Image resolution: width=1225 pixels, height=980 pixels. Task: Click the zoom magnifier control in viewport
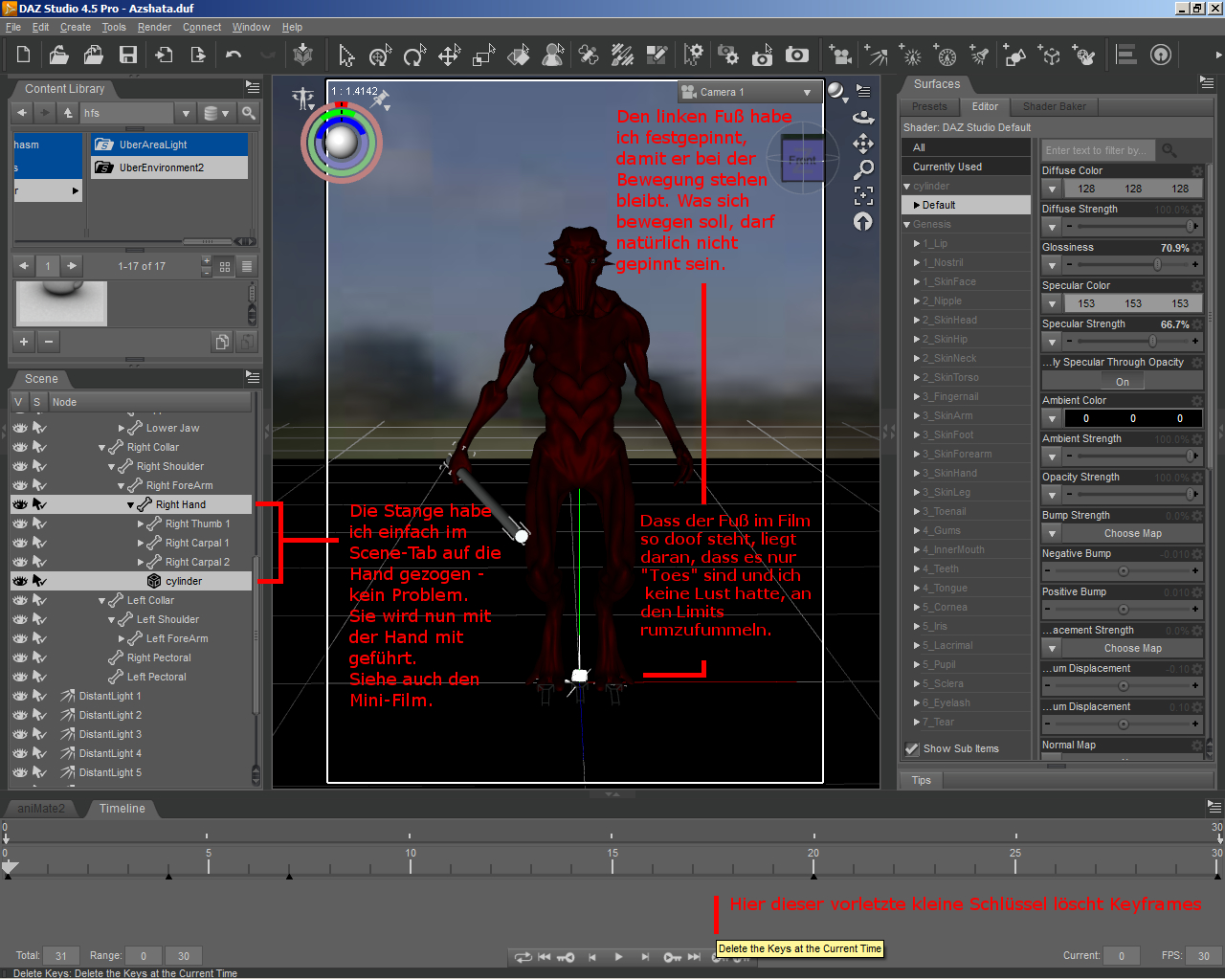863,169
